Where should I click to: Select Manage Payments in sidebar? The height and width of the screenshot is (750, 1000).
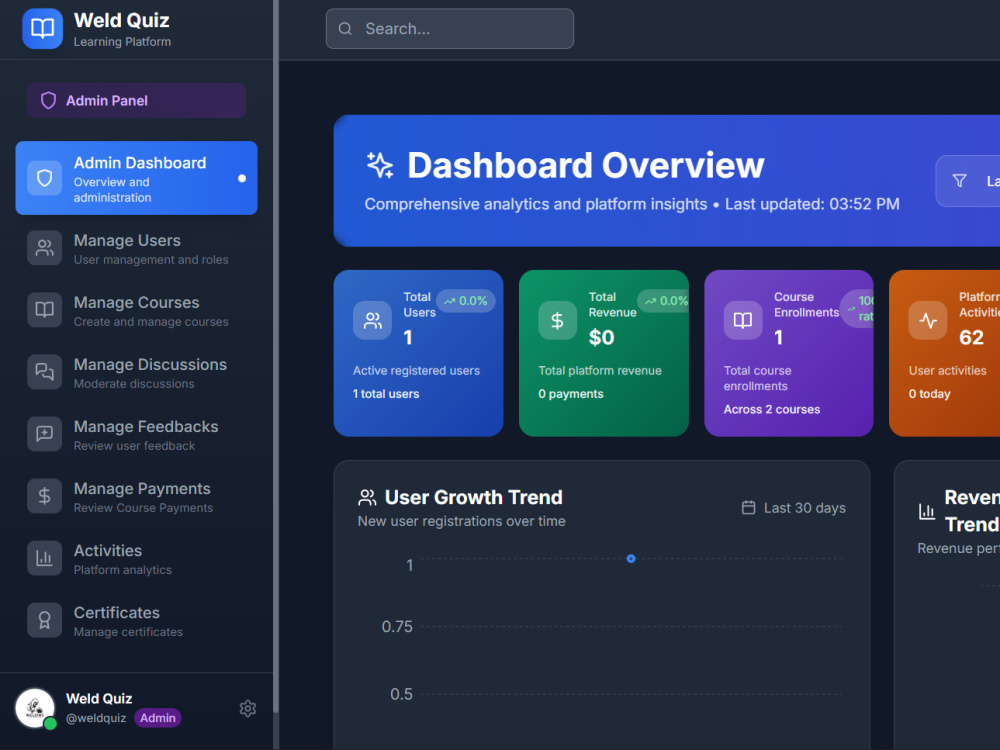click(136, 496)
